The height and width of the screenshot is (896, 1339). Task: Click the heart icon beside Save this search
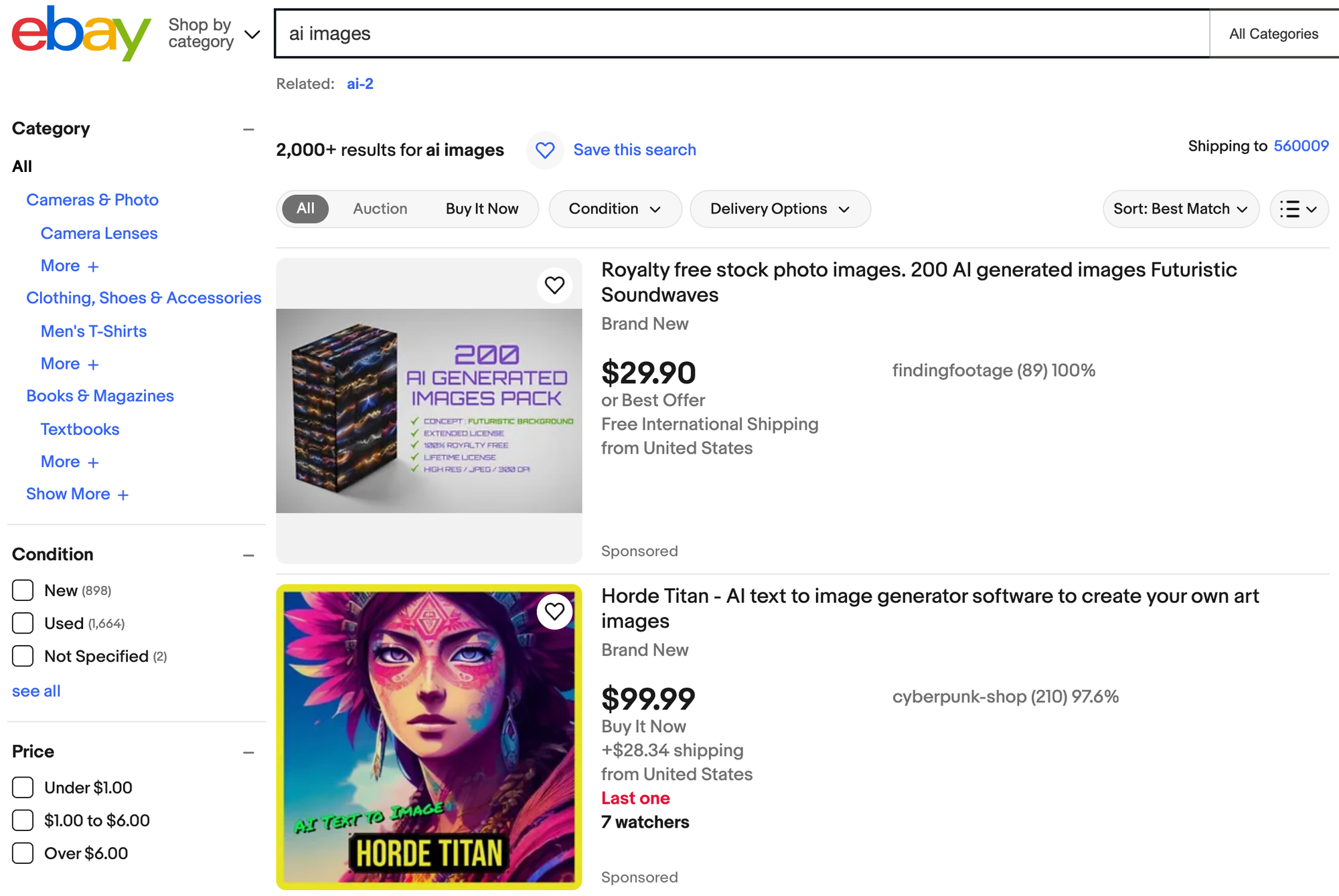coord(545,150)
